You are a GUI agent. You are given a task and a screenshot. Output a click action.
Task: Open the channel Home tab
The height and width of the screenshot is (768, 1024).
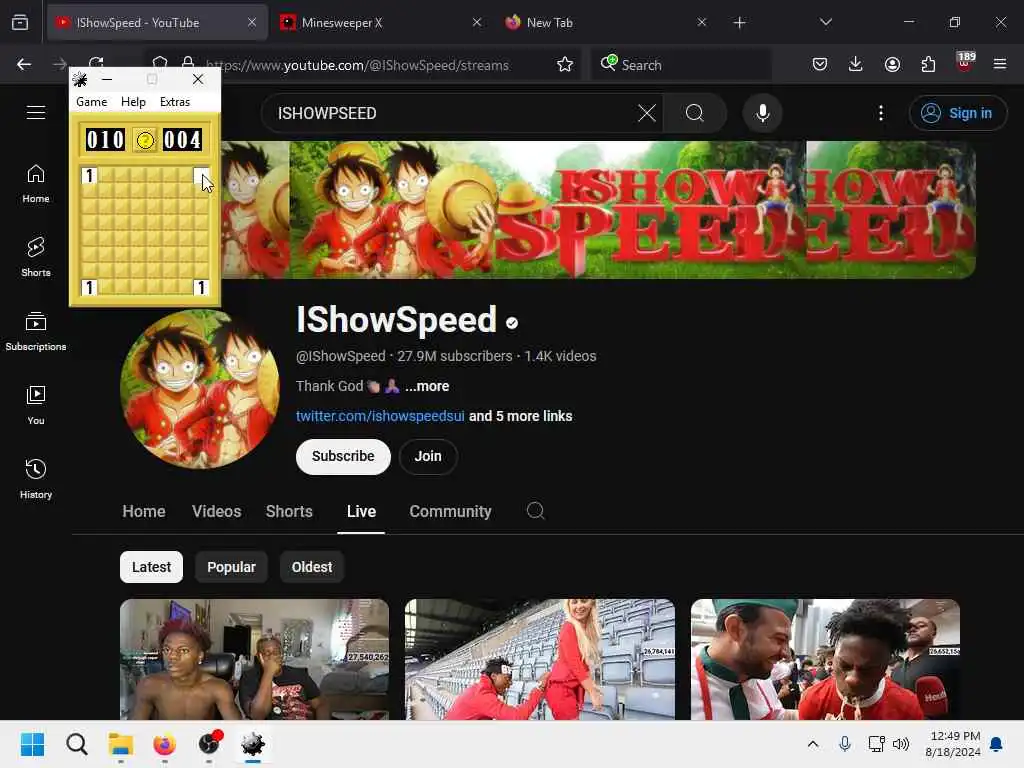[x=144, y=511]
